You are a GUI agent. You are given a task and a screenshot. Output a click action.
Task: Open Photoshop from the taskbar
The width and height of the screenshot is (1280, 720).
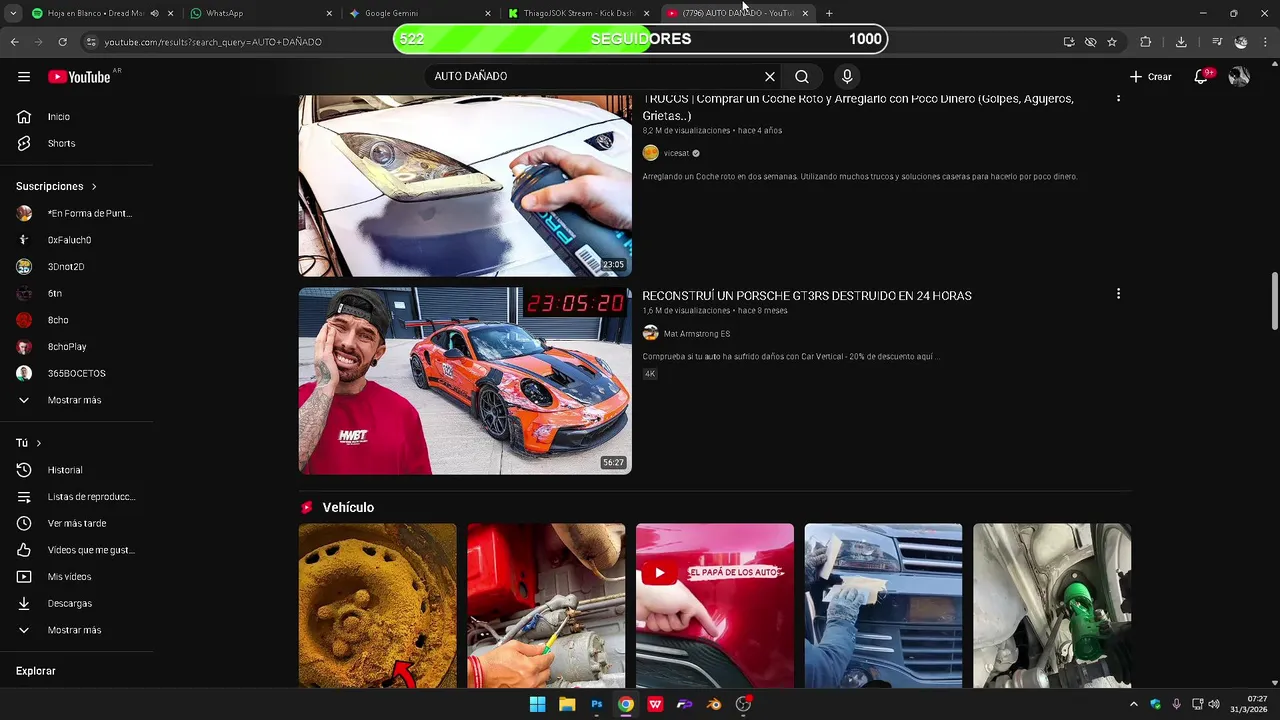click(x=596, y=704)
